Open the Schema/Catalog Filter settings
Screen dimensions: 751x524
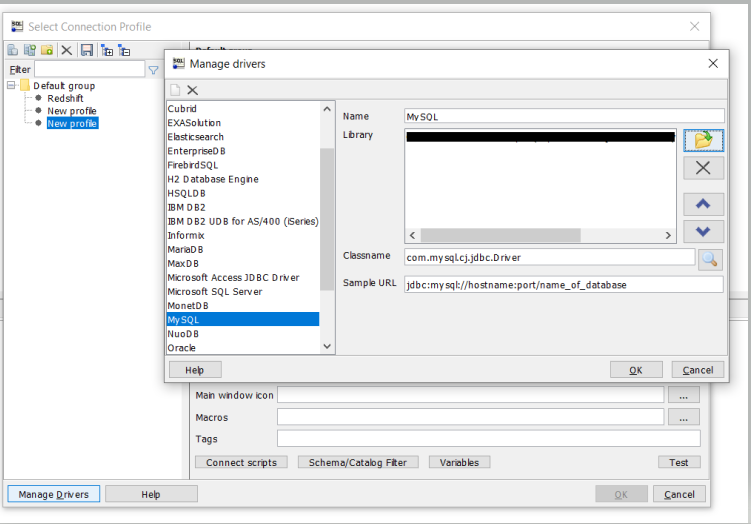[357, 463]
